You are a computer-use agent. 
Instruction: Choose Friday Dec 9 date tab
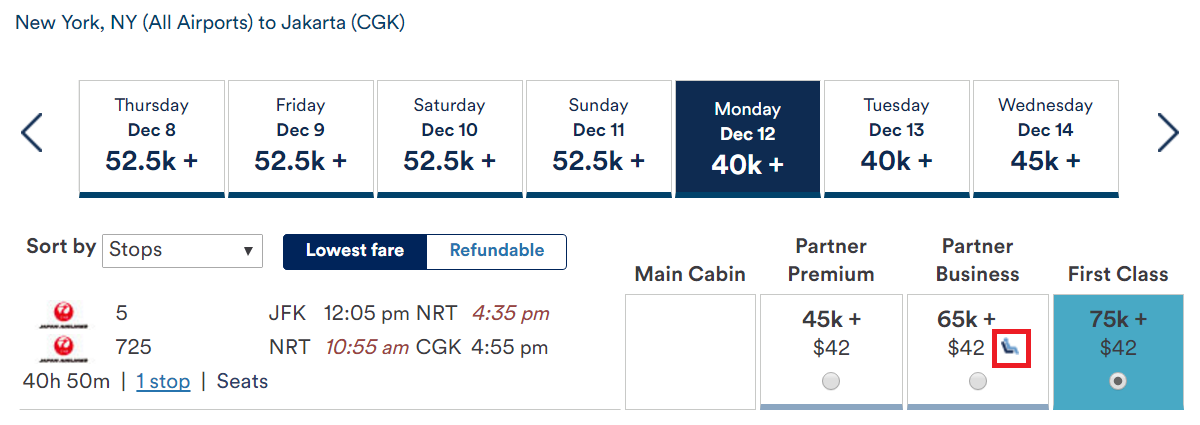[x=300, y=138]
